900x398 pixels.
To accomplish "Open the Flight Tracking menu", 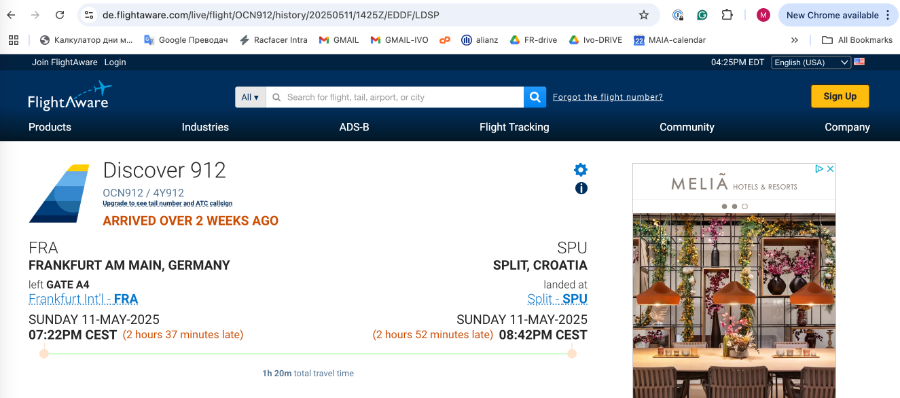I will tap(514, 127).
